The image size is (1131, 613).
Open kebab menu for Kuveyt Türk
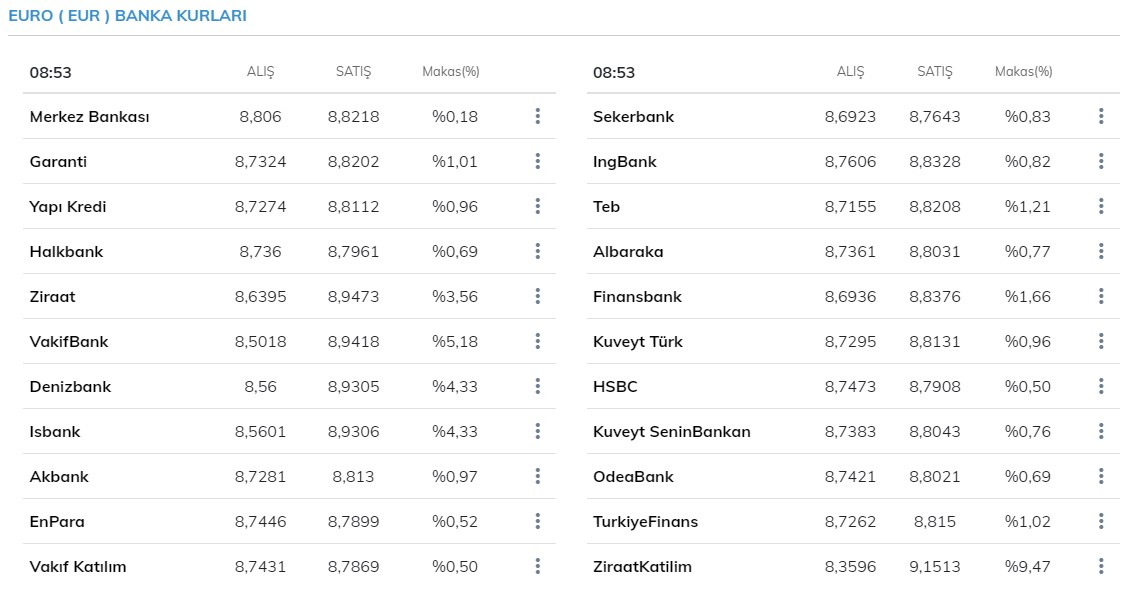(1101, 341)
